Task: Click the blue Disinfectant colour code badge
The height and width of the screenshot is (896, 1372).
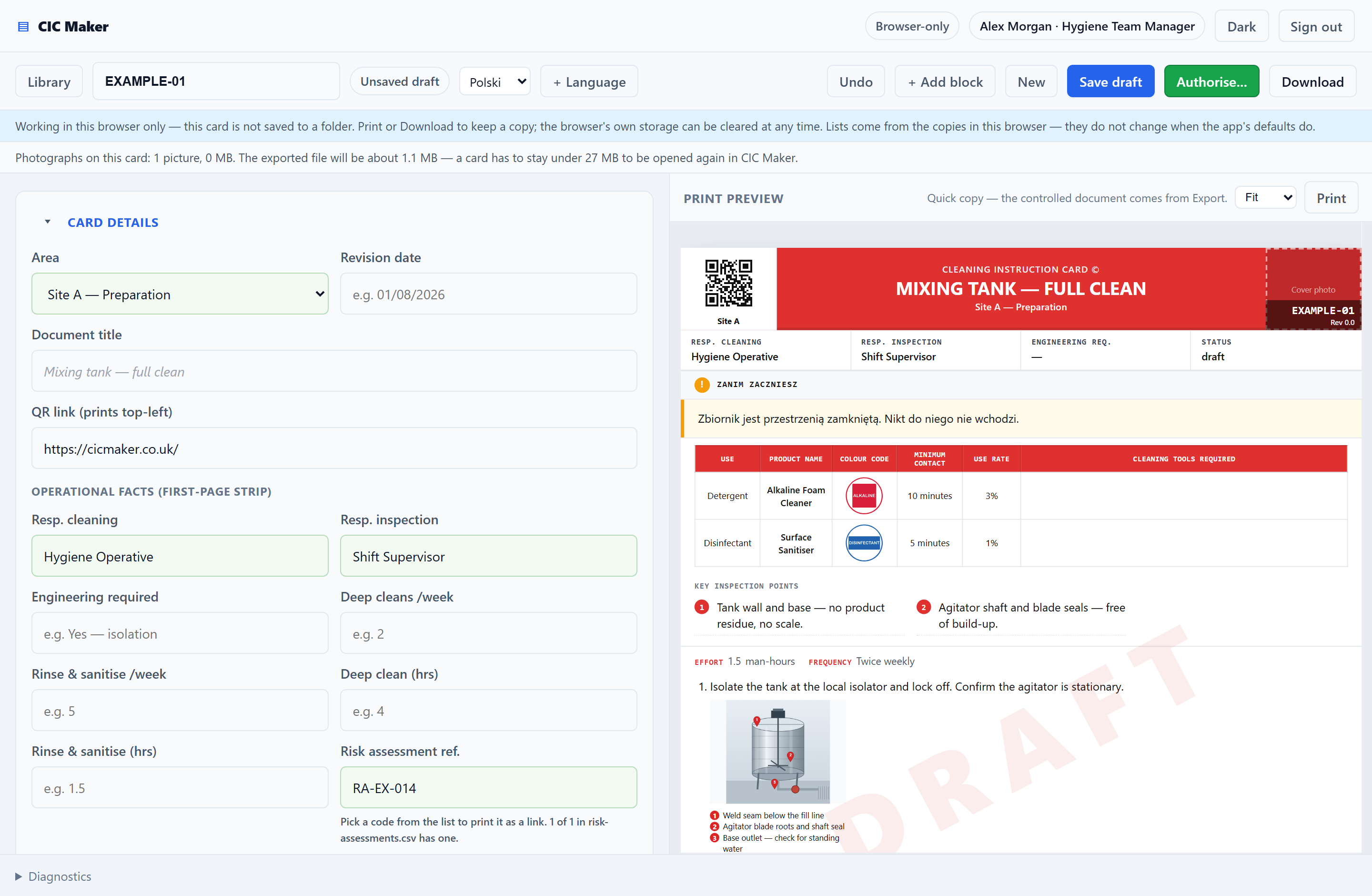Action: [x=864, y=542]
